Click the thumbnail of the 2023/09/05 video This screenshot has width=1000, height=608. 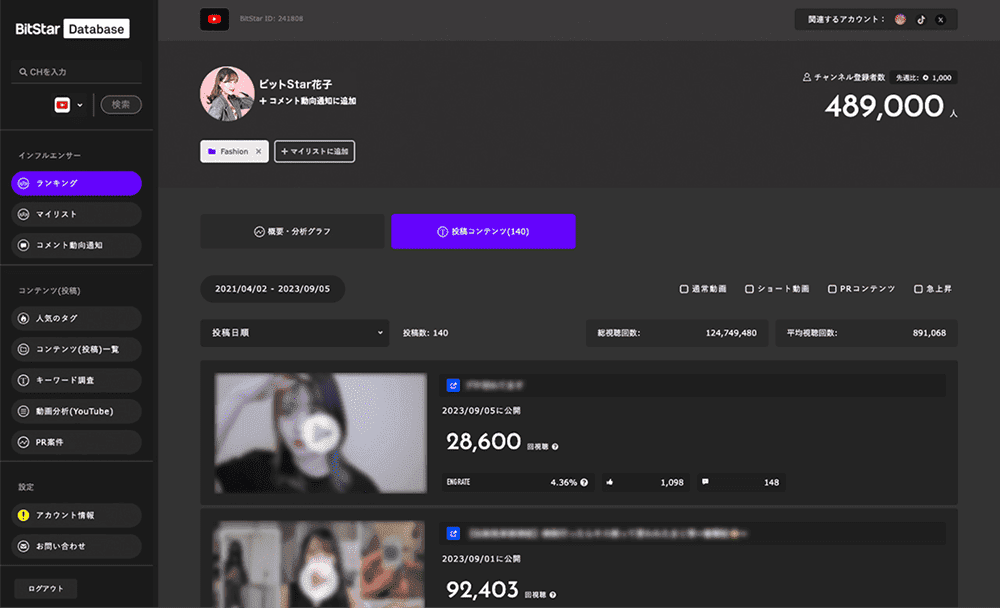(x=320, y=433)
